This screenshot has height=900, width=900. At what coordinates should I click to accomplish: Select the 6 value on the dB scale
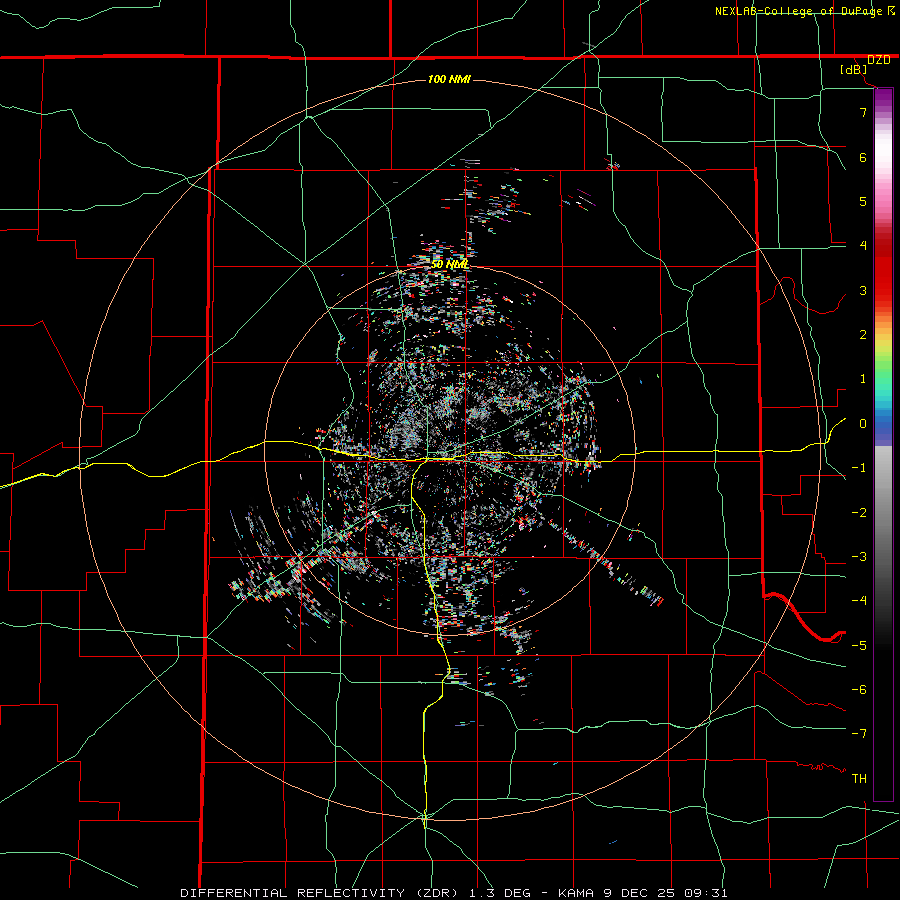[x=863, y=157]
